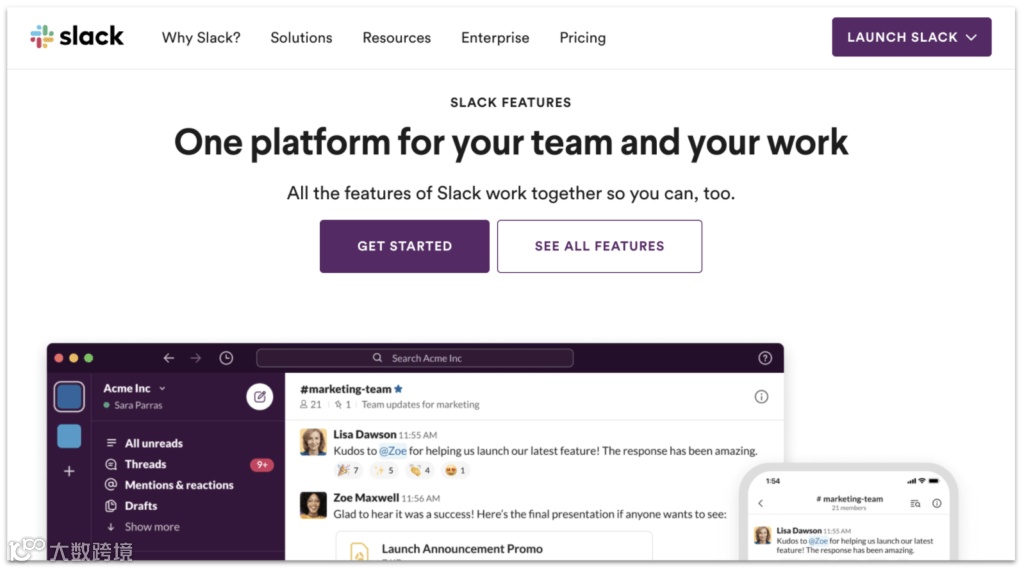Screen dimensions: 1024x570
Task: Open channel details info icon
Action: coord(761,396)
